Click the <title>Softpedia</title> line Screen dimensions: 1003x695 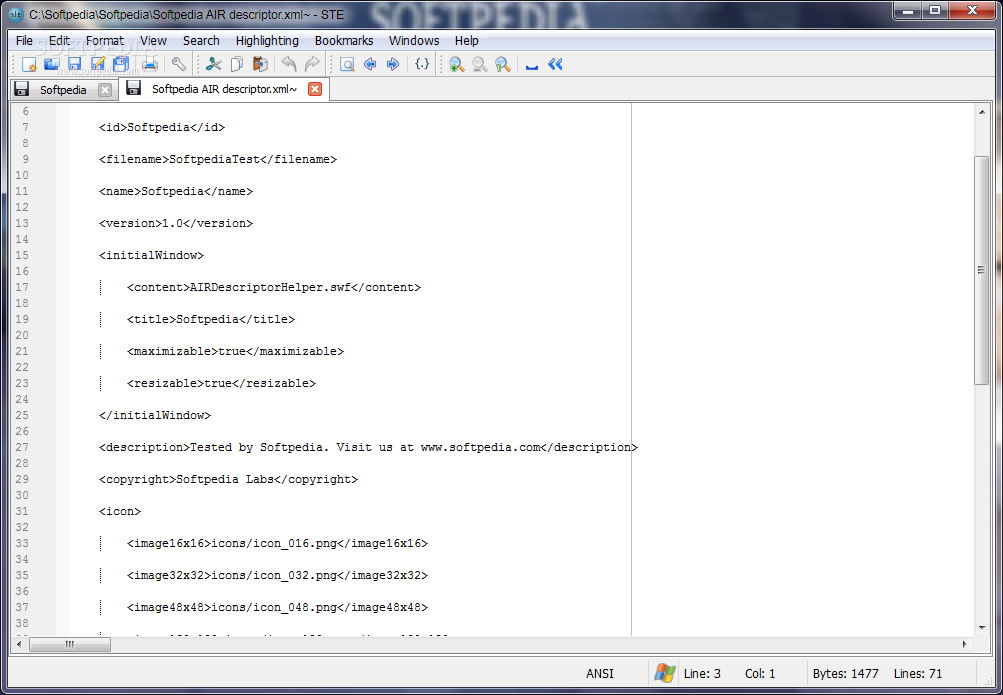pos(210,319)
